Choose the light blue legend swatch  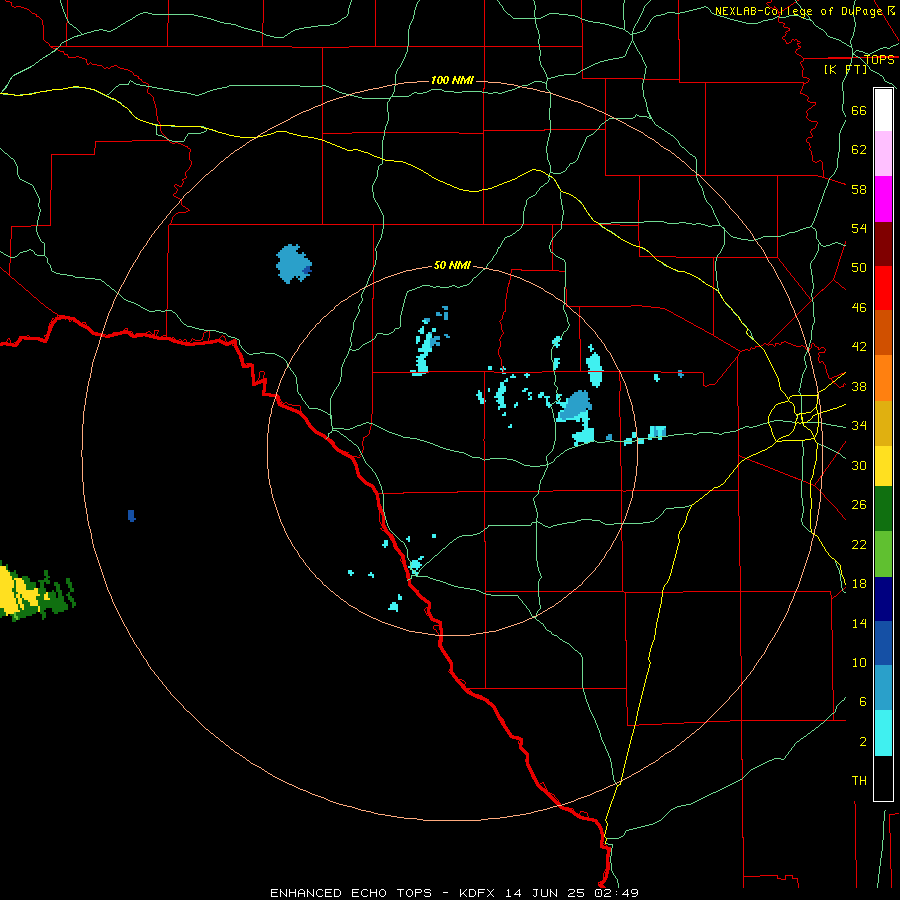click(883, 688)
